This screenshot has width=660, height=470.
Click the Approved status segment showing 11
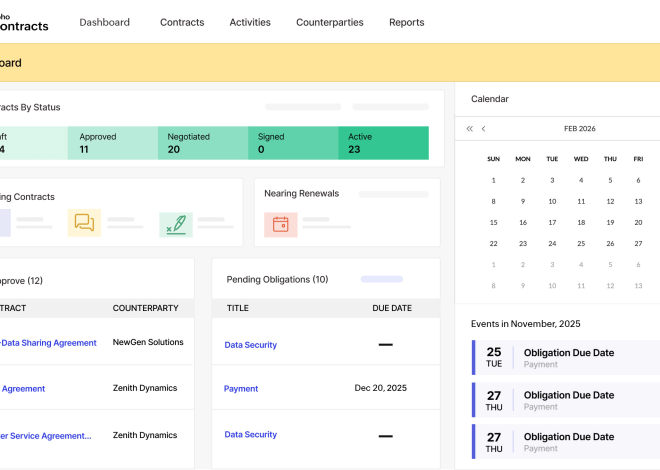(113, 143)
